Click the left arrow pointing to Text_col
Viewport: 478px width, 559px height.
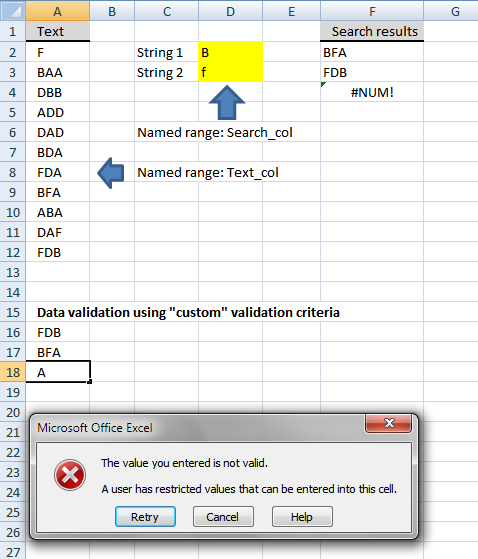111,173
